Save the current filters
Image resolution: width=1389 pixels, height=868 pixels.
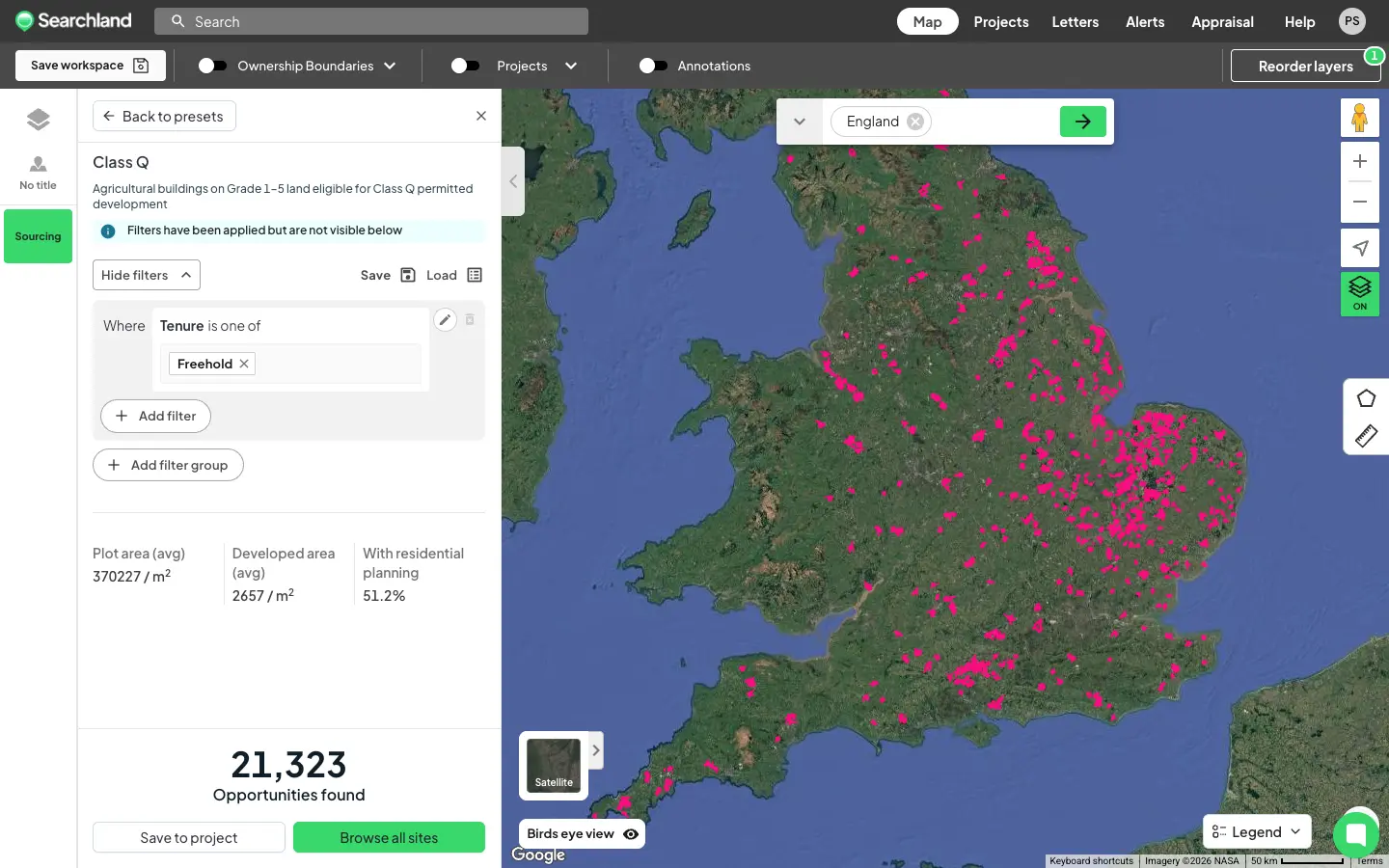click(x=388, y=275)
